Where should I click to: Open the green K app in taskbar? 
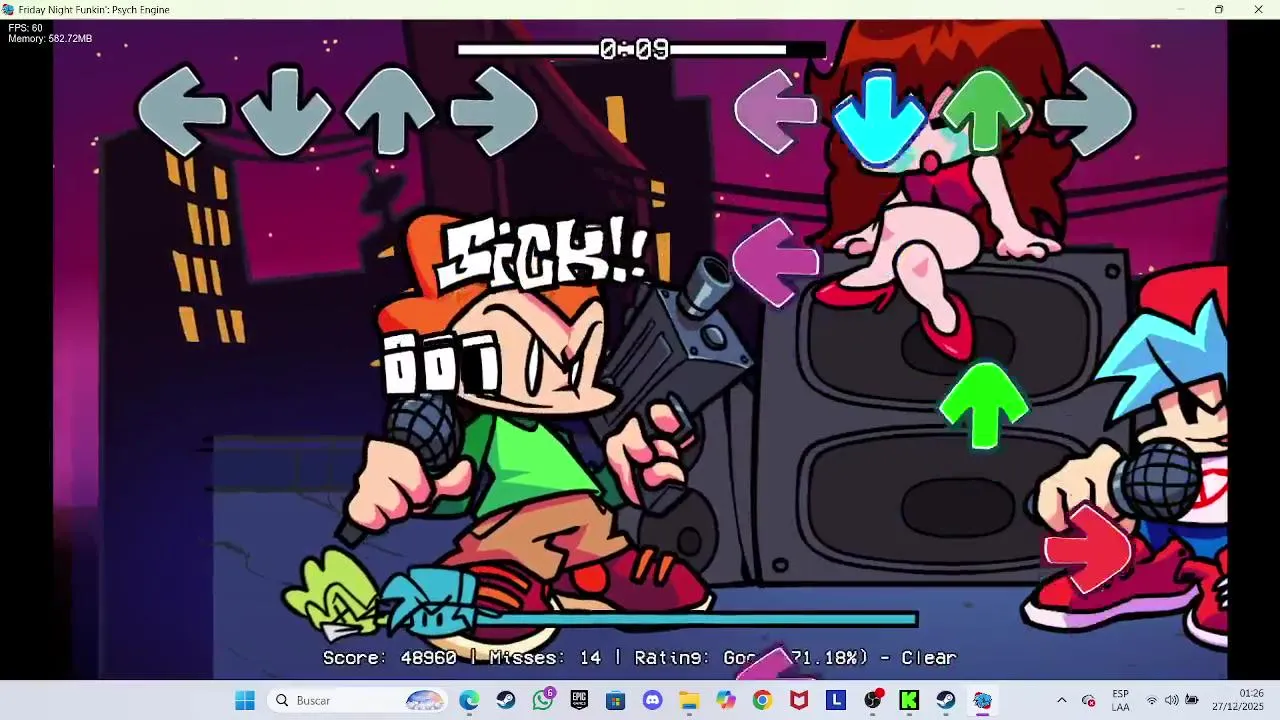[909, 700]
